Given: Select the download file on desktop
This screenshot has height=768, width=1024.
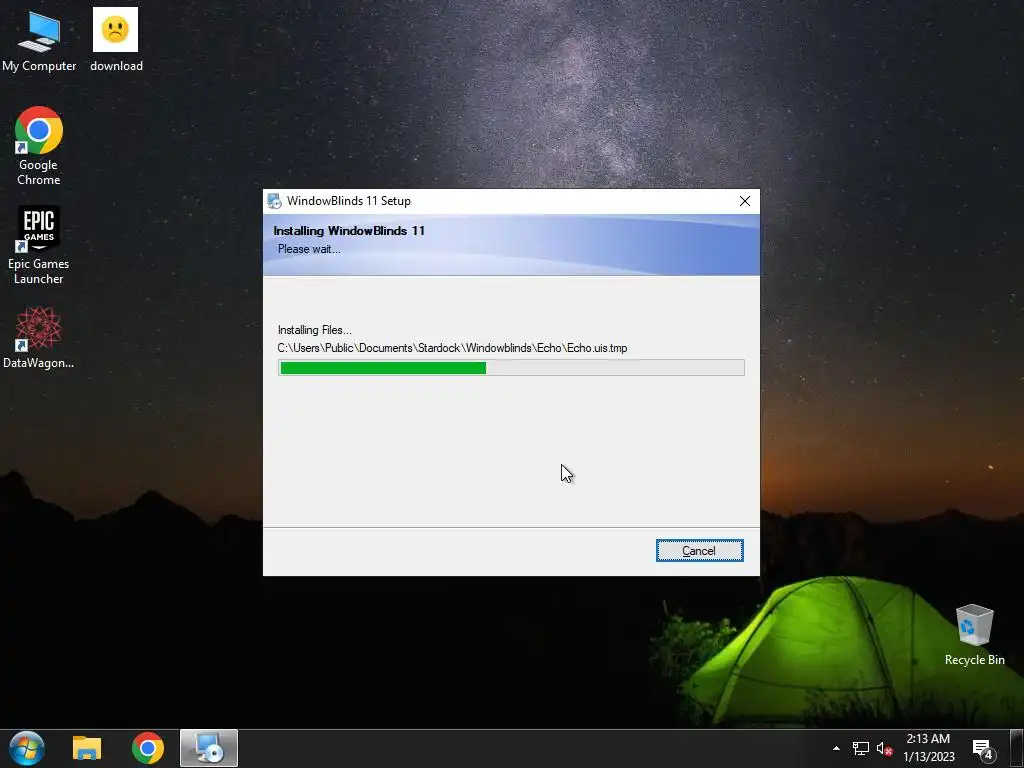Looking at the screenshot, I should pos(116,40).
